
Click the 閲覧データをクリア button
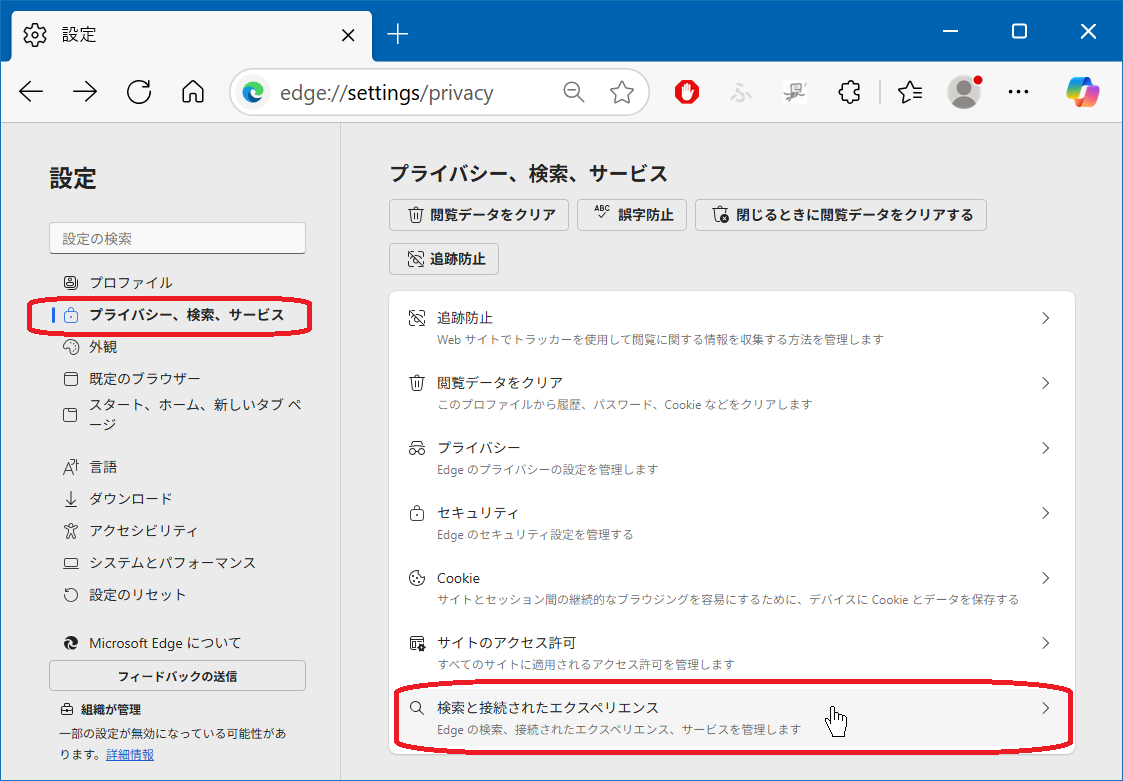tap(479, 215)
